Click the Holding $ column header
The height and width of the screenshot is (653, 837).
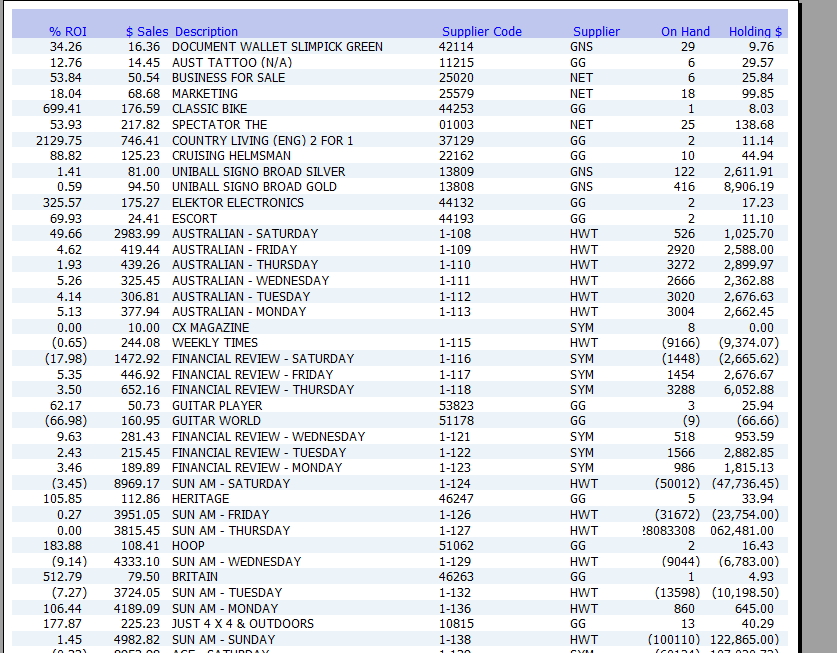755,32
